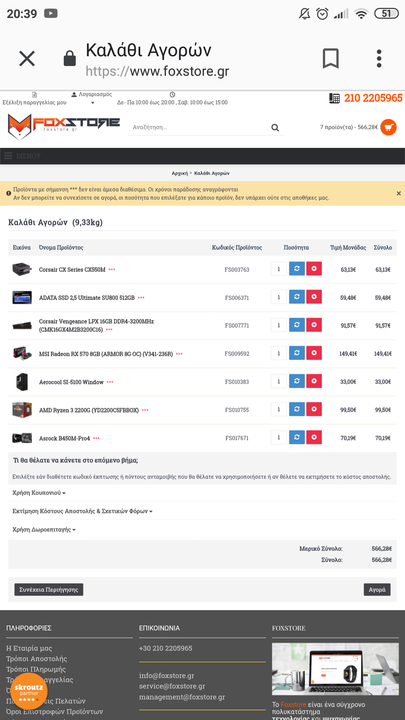Open the ΜΕΝΟΥ hamburger menu
Viewport: 405px width, 720px height.
click(x=22, y=156)
